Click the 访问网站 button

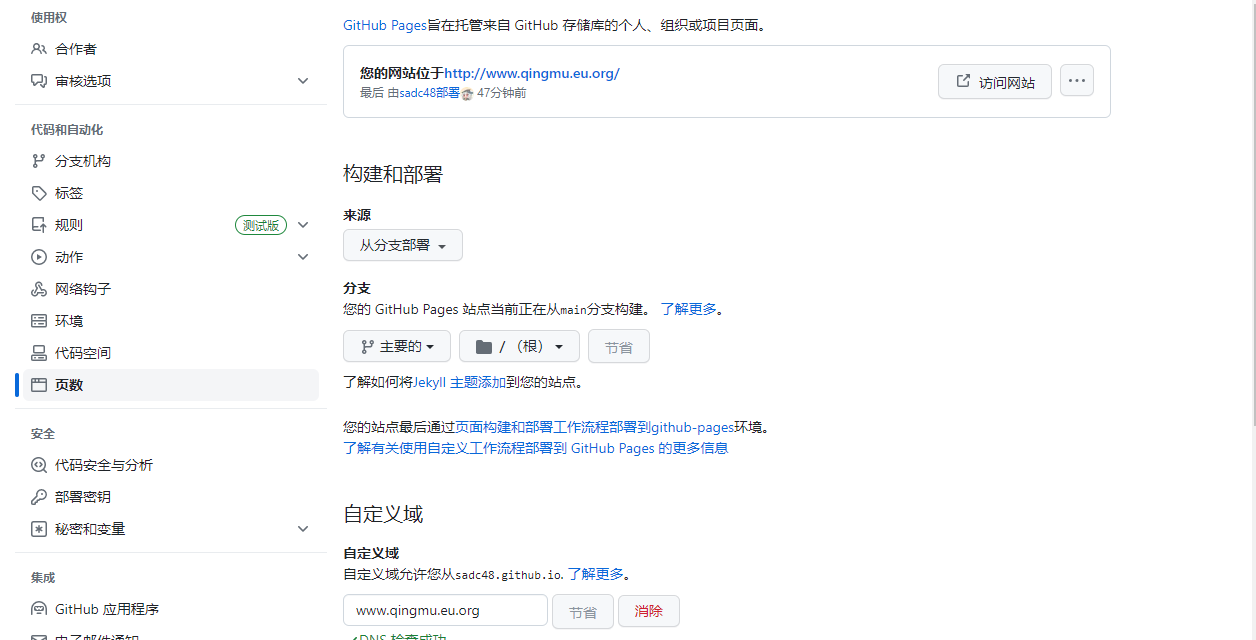pos(995,82)
